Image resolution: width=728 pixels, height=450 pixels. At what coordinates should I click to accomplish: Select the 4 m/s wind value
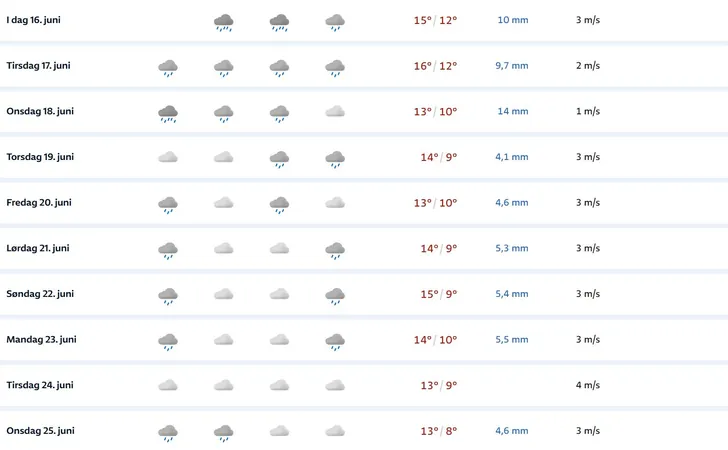point(588,385)
